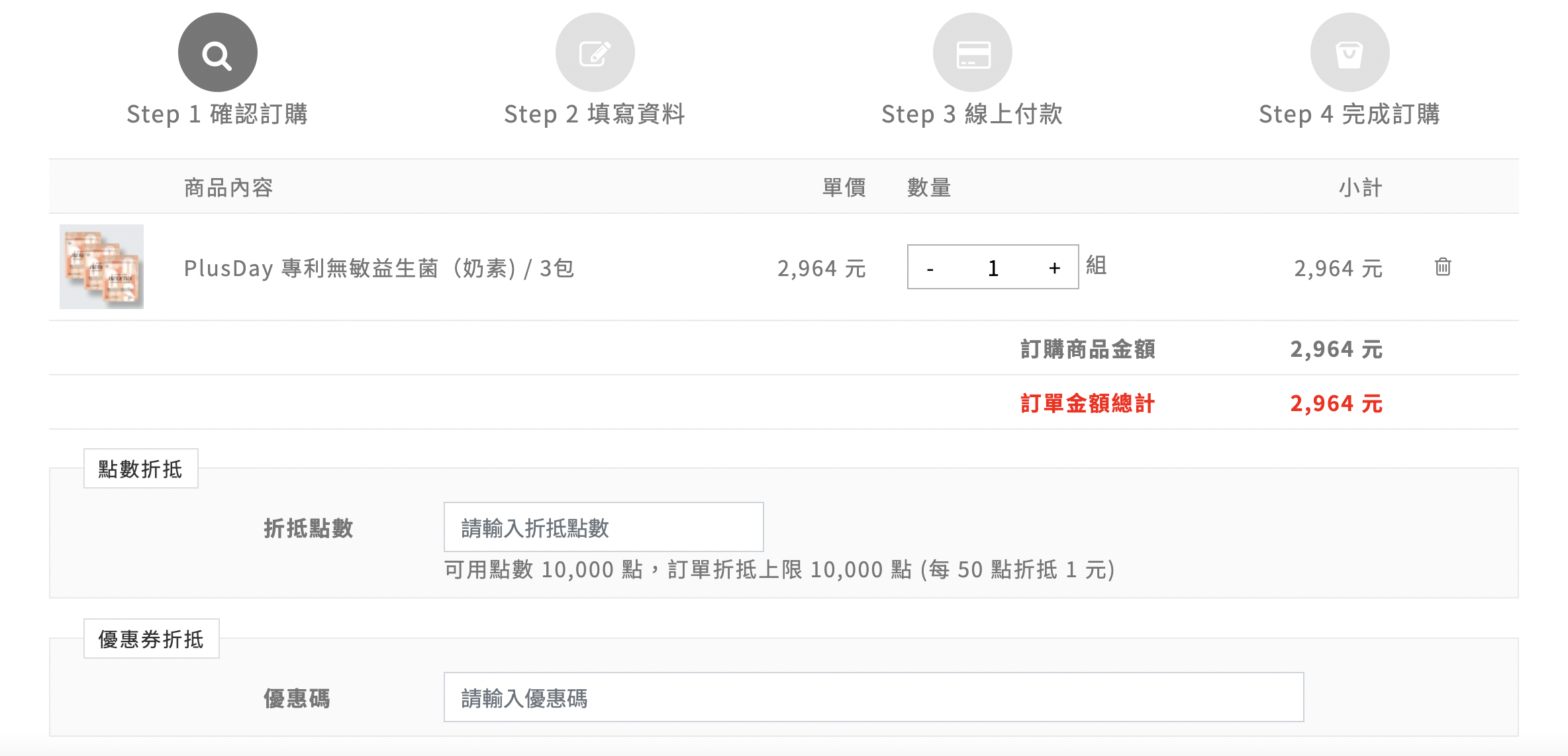Image resolution: width=1568 pixels, height=756 pixels.
Task: Delete the item using the trash icon
Action: 1443,267
